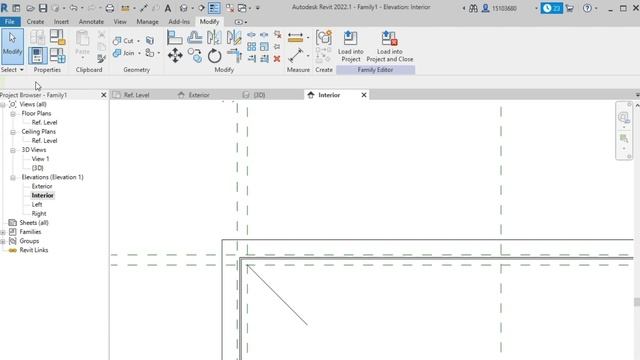640x360 pixels.
Task: Open the Cut dropdown arrow
Action: click(138, 41)
